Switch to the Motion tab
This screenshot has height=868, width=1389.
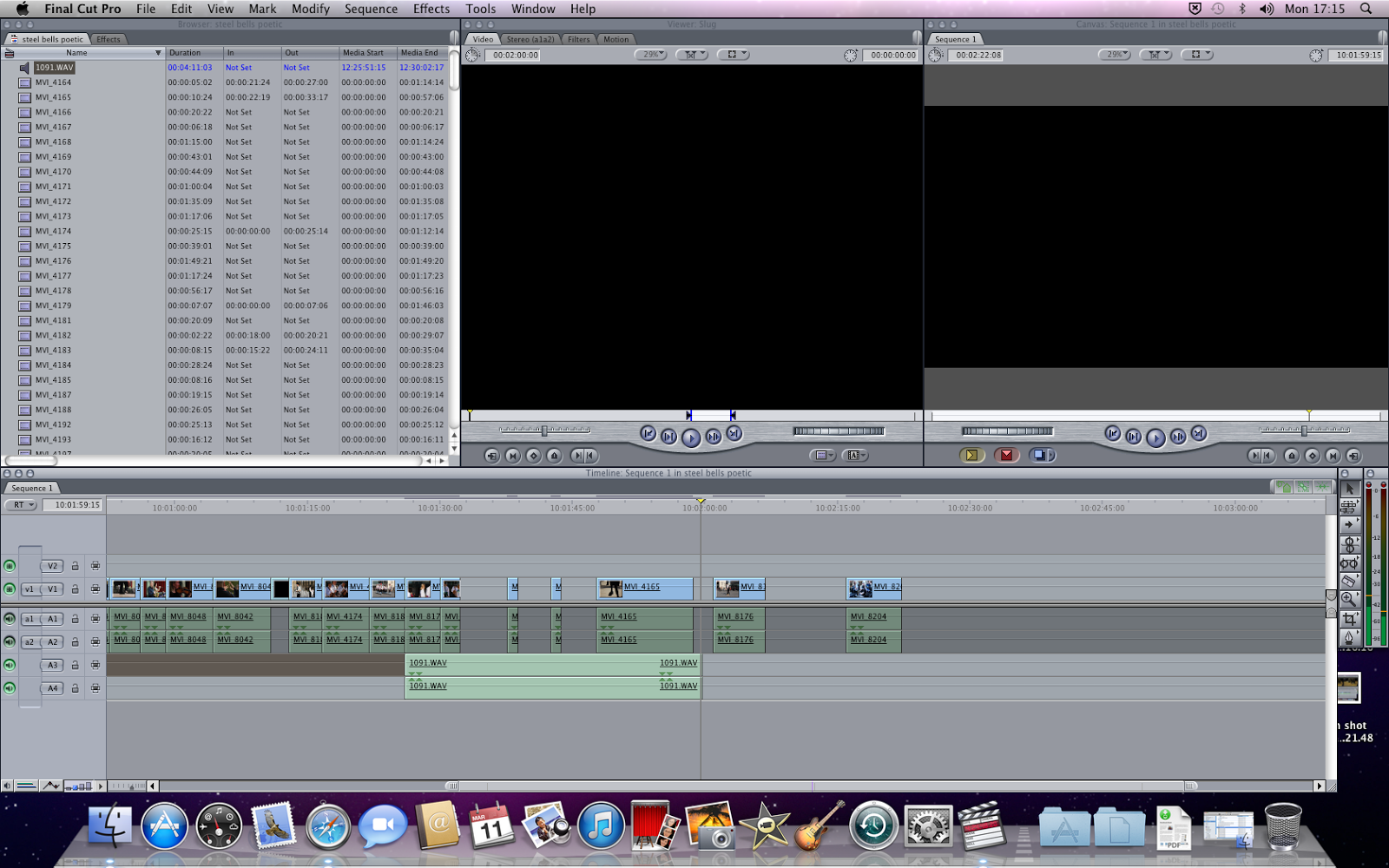pyautogui.click(x=616, y=39)
